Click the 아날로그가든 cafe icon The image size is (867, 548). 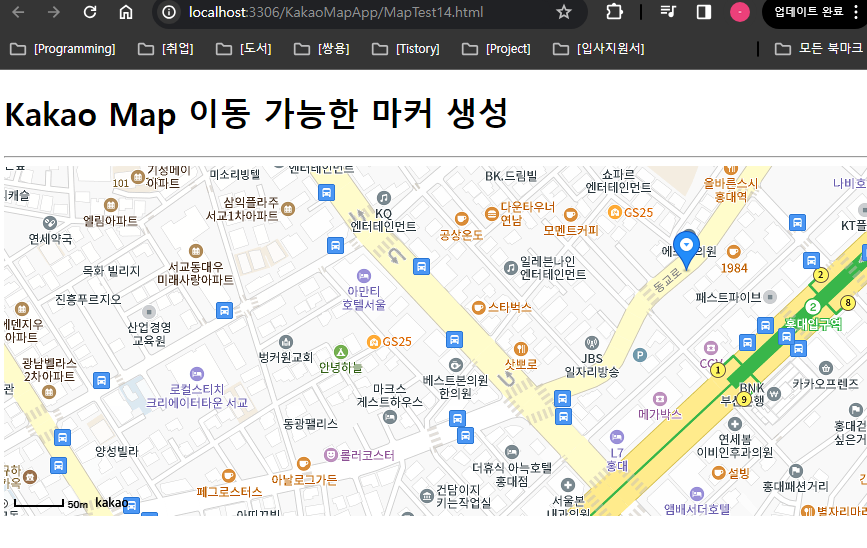coord(304,463)
